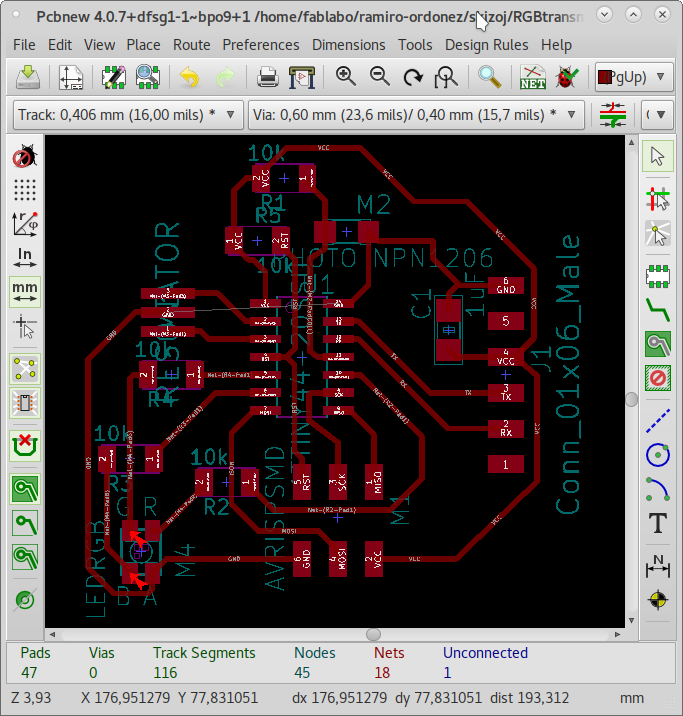Toggle footprint ratsnest display

click(x=25, y=403)
